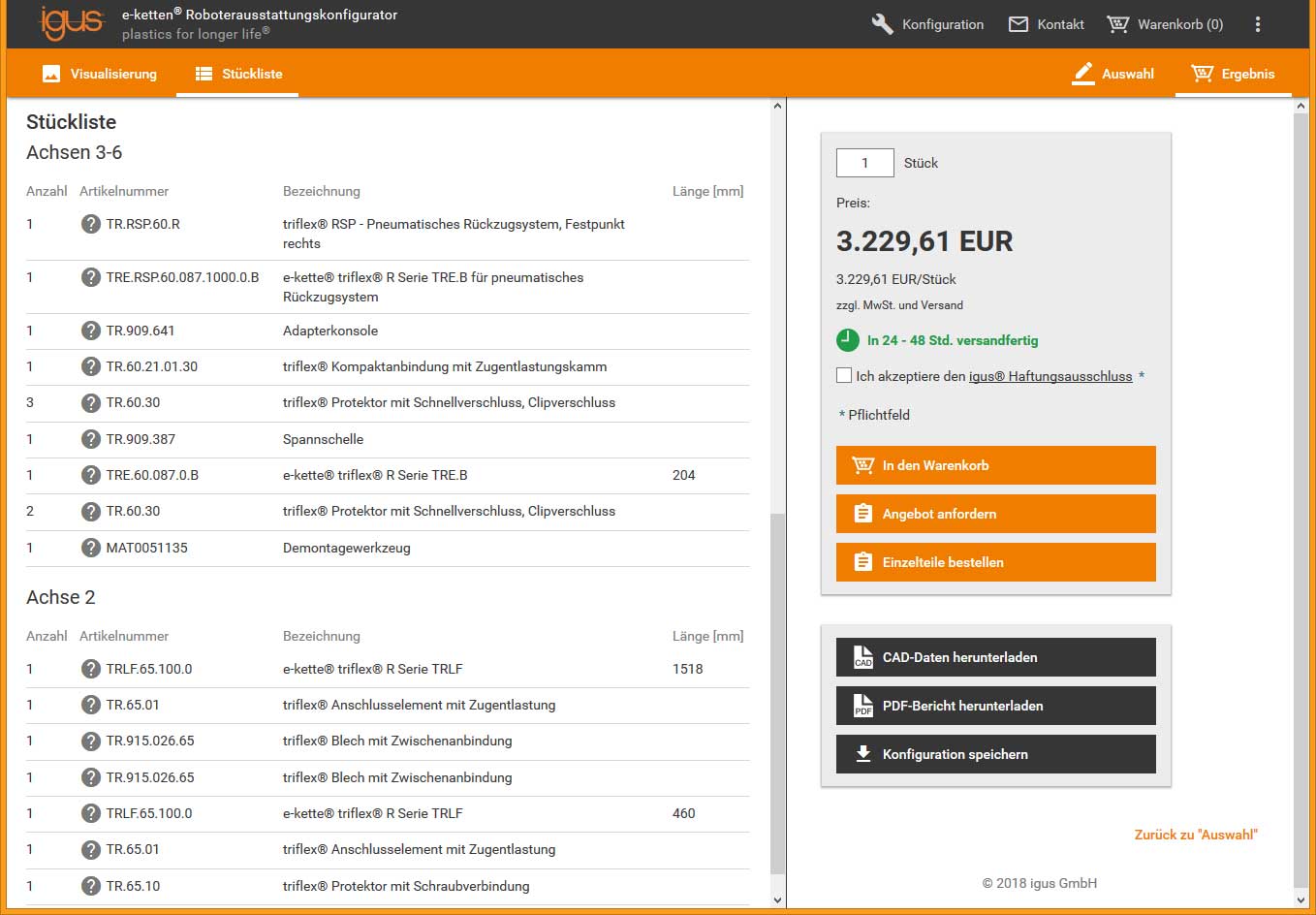Click the parts list scrollbar down arrow

777,899
